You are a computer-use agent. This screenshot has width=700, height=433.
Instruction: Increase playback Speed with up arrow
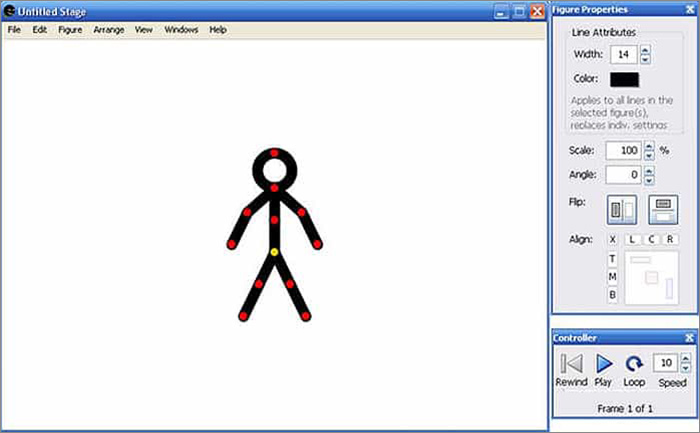click(683, 357)
